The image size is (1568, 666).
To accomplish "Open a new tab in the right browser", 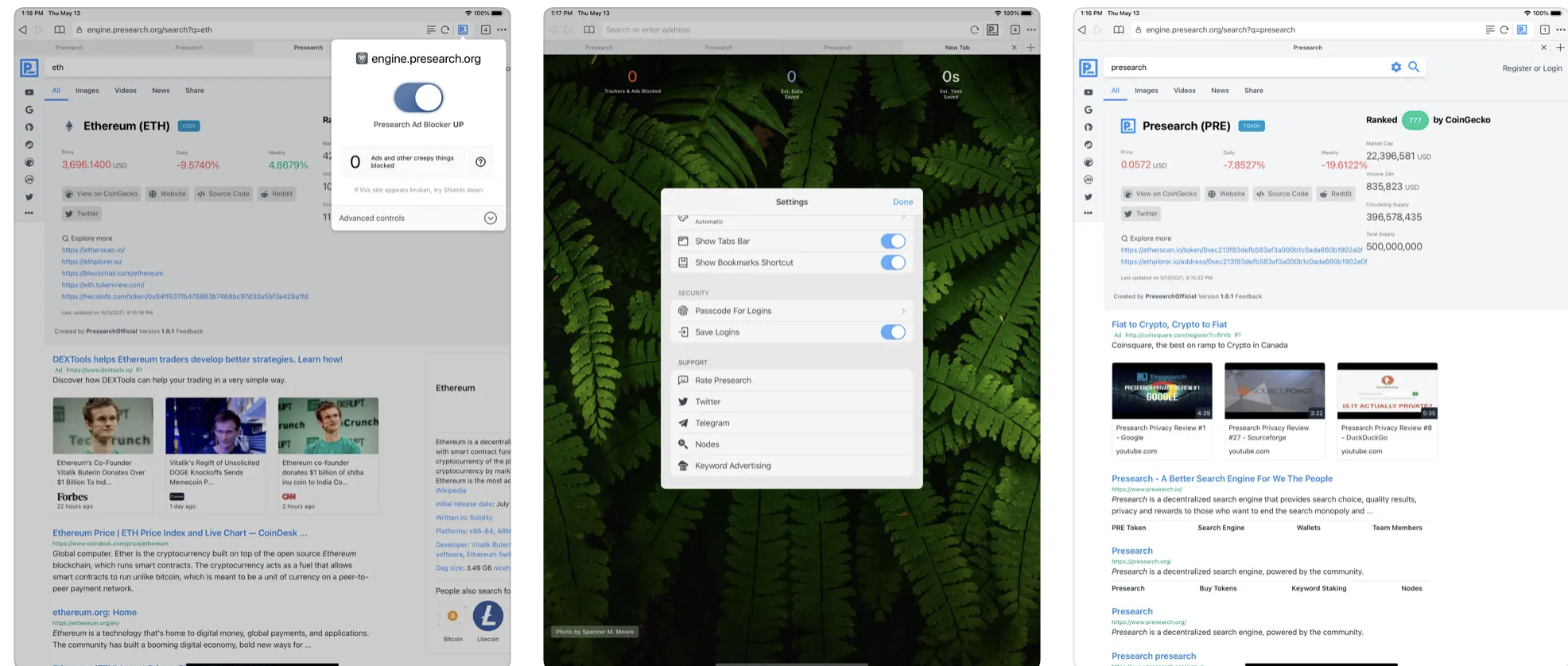I will pos(1560,48).
